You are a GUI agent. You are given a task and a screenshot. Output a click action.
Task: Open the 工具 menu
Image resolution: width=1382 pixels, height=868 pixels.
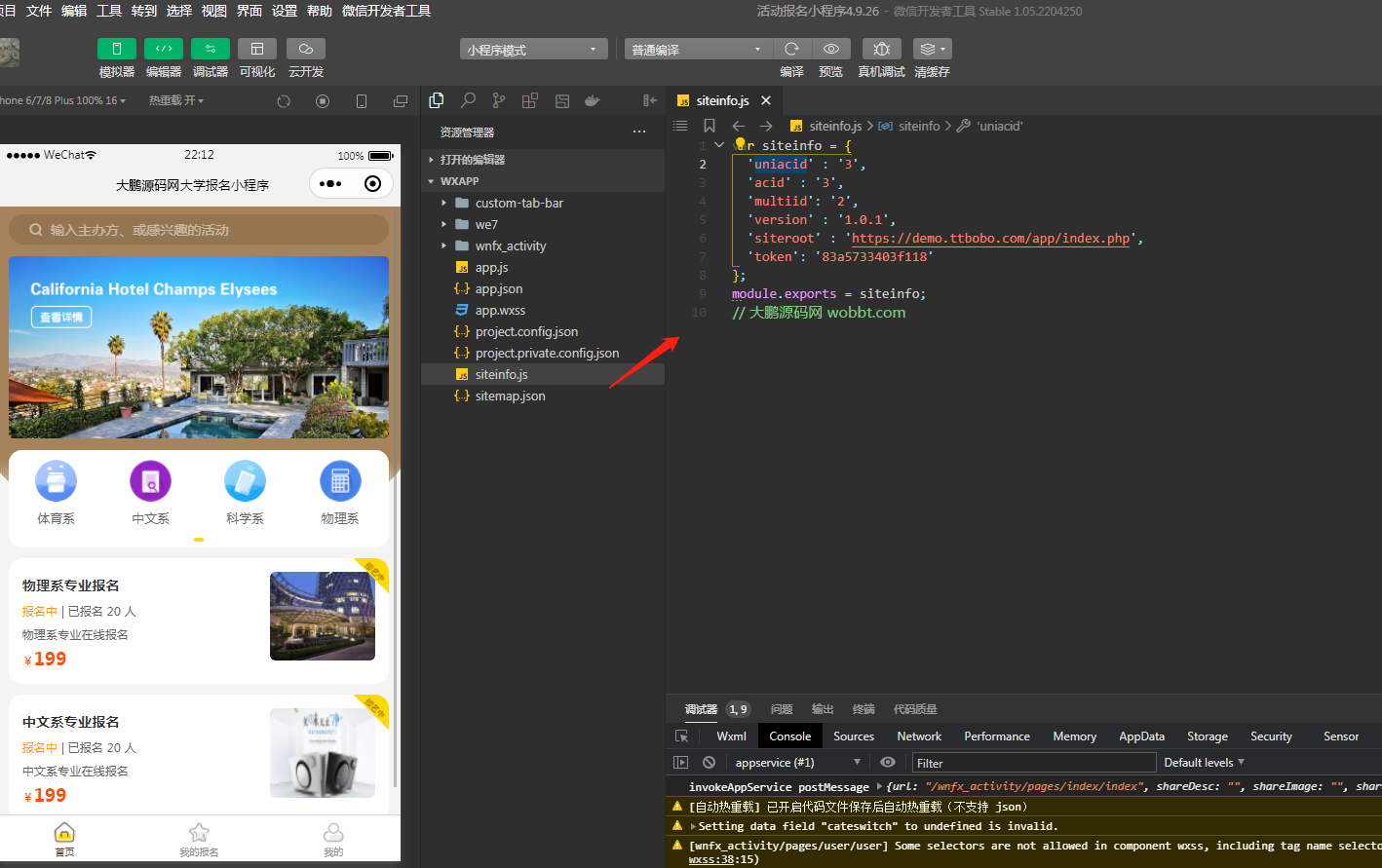click(109, 11)
